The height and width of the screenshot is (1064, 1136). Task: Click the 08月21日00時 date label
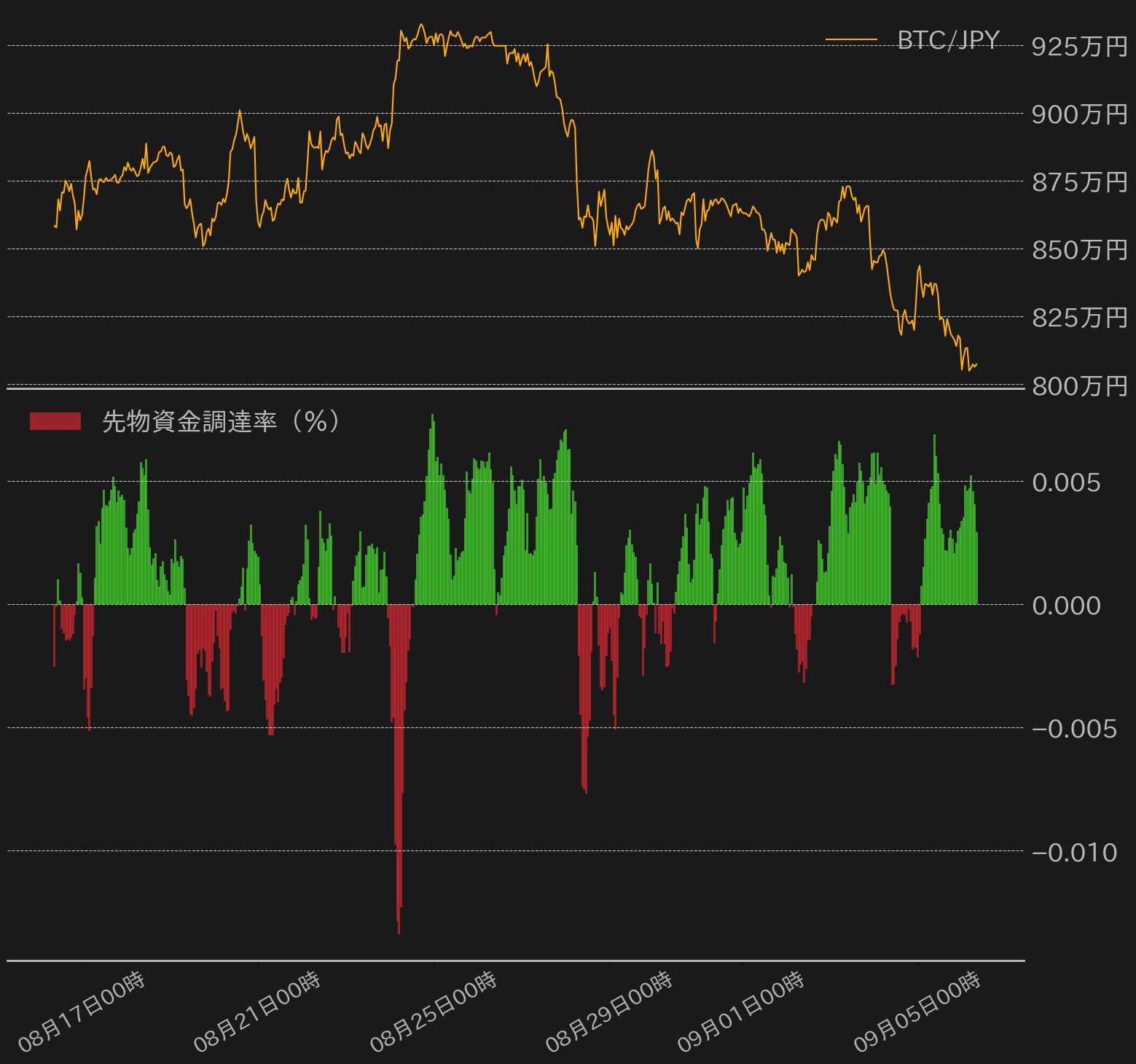coord(257,1013)
